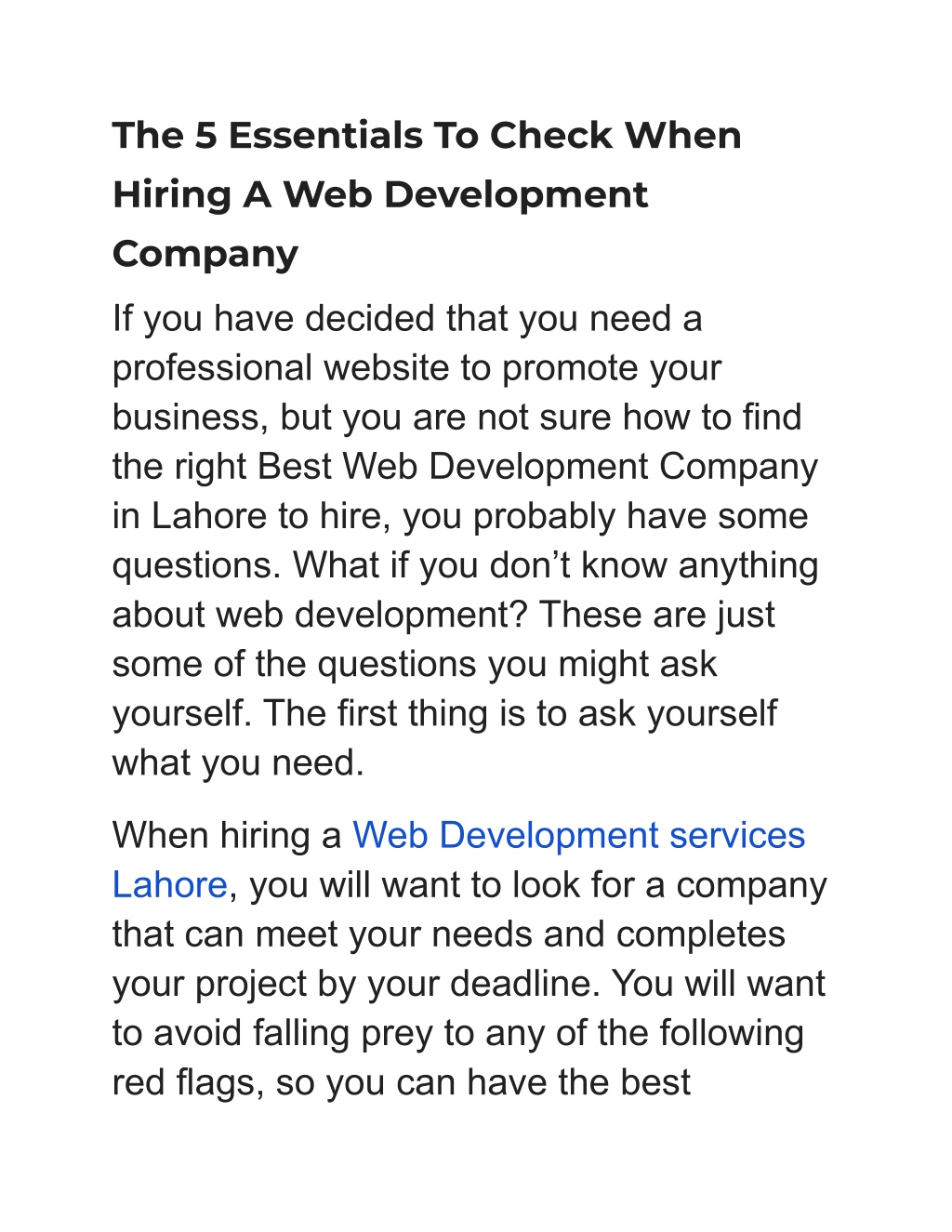Click the last line 'red flags, so you'
Viewport: 952px width, 1232px height.
pos(402,1082)
